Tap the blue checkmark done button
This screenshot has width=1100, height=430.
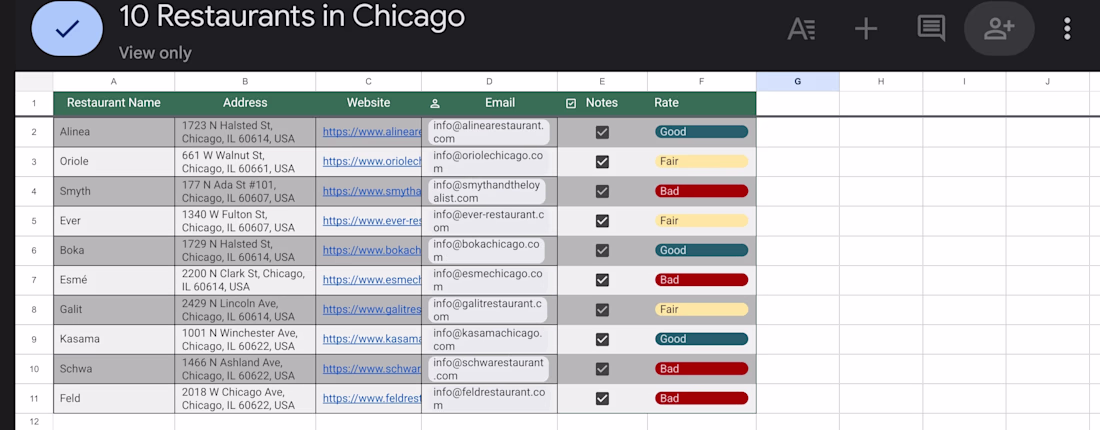pyautogui.click(x=67, y=28)
